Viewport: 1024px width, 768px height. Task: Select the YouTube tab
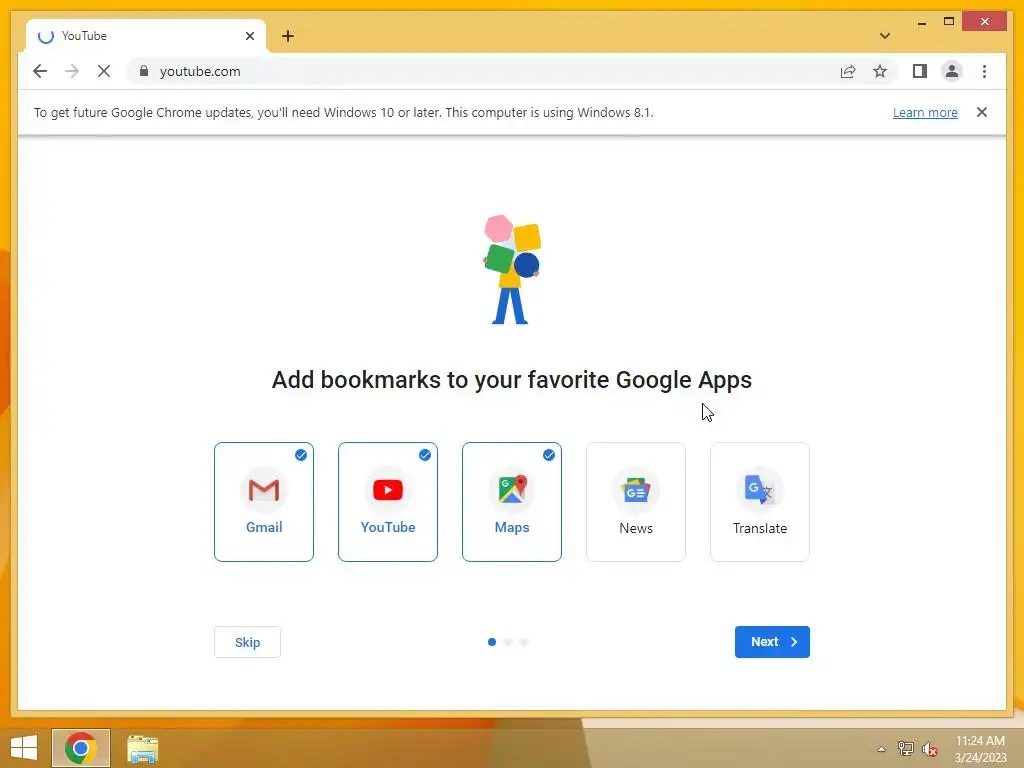coord(146,36)
